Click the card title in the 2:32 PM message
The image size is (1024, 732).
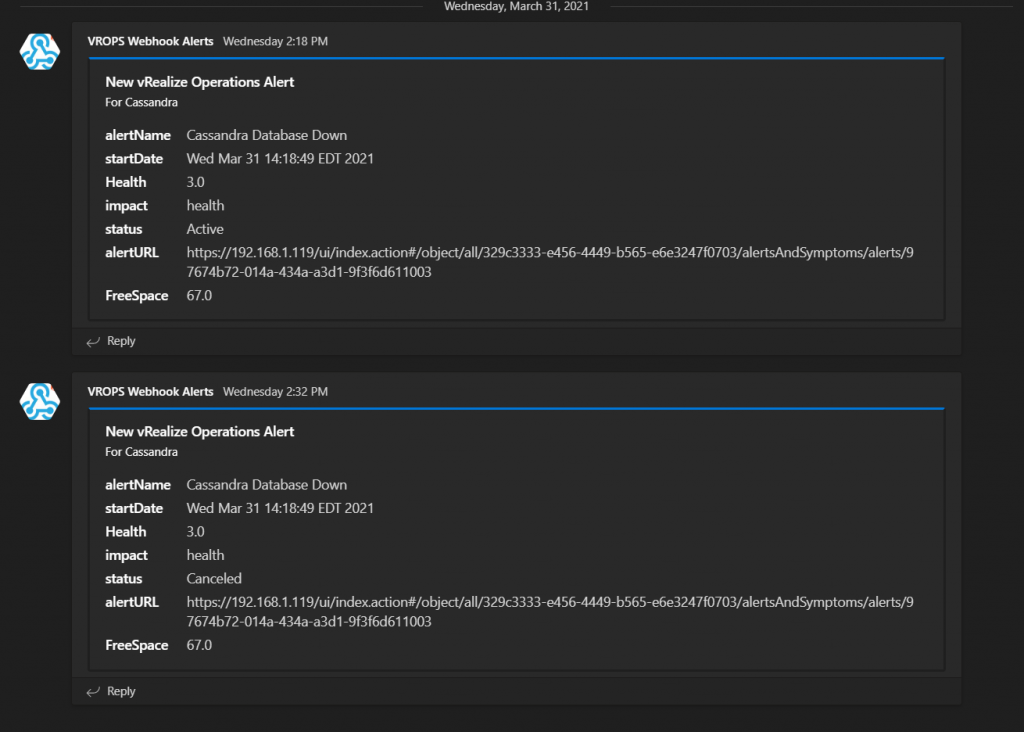(x=200, y=432)
